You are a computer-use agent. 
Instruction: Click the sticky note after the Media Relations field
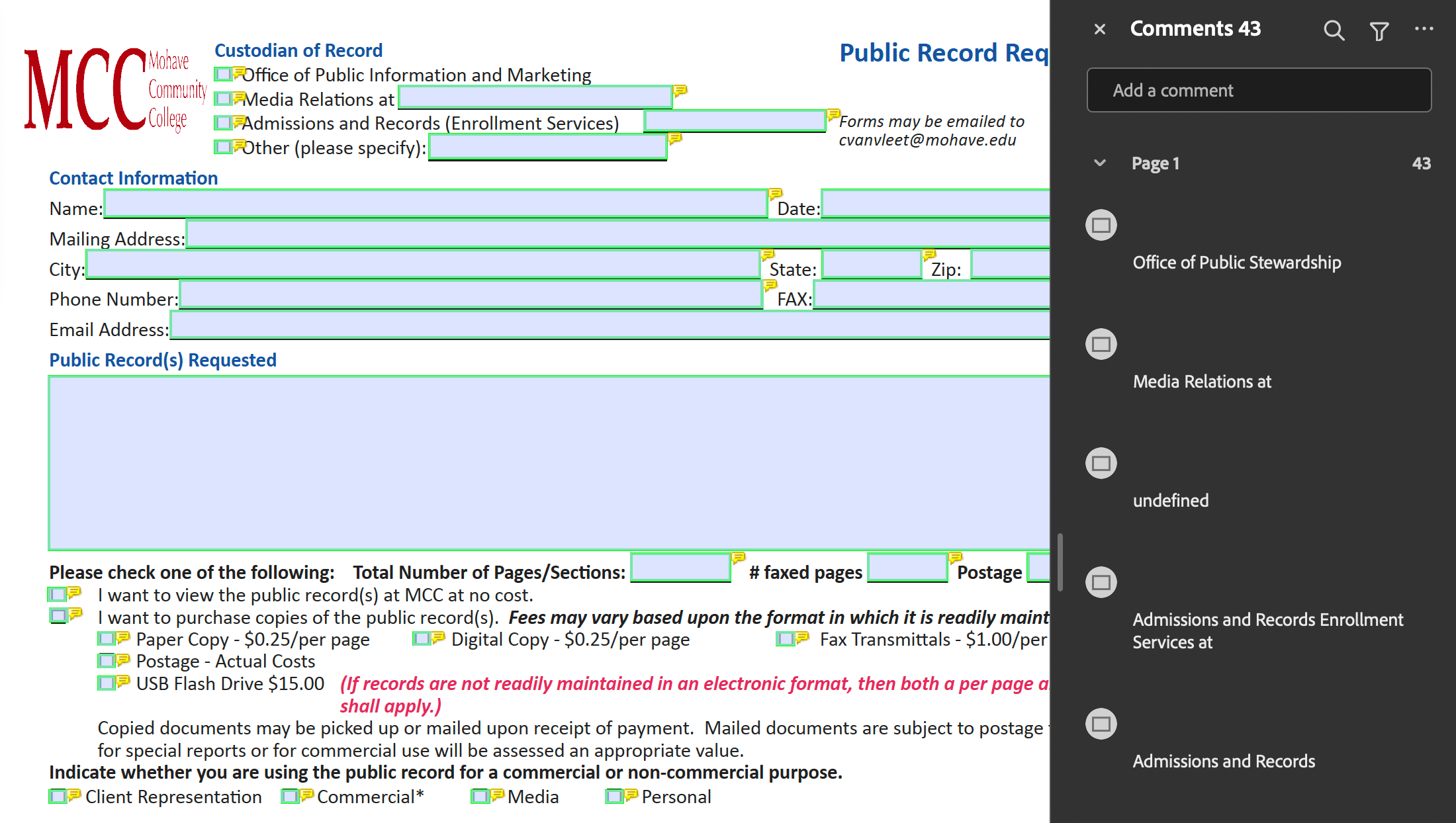(x=680, y=91)
